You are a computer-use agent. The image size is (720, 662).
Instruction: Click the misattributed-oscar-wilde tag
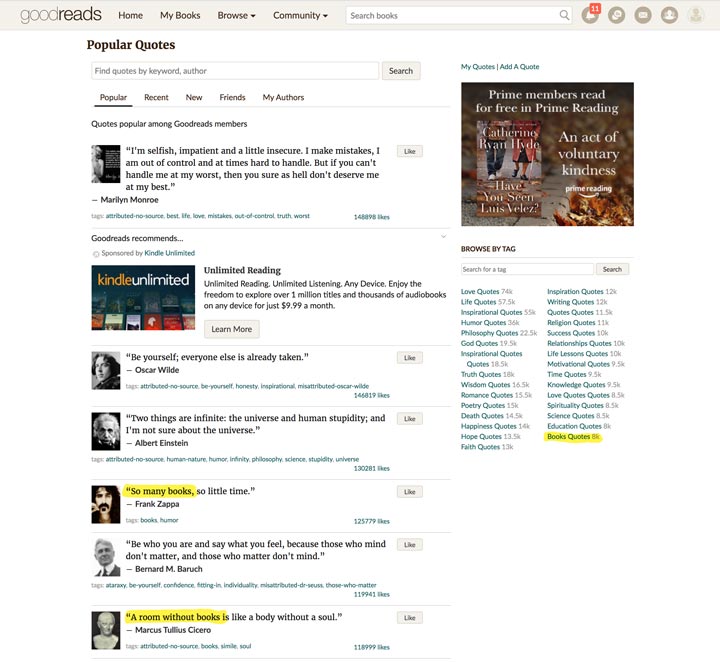click(333, 386)
